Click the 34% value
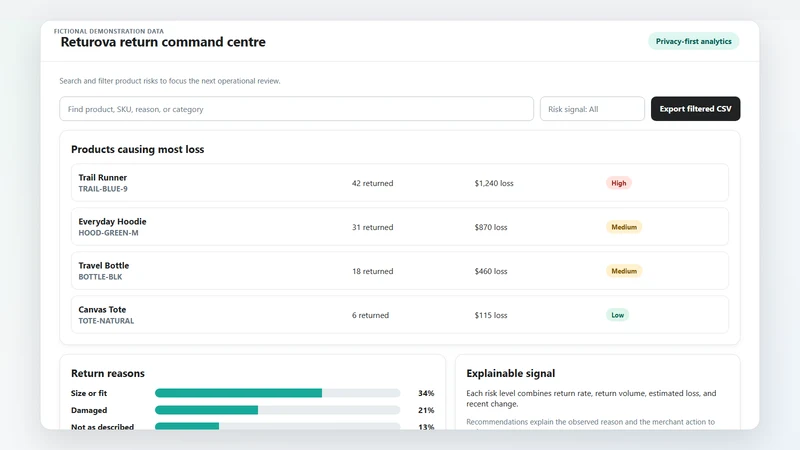 [x=426, y=393]
